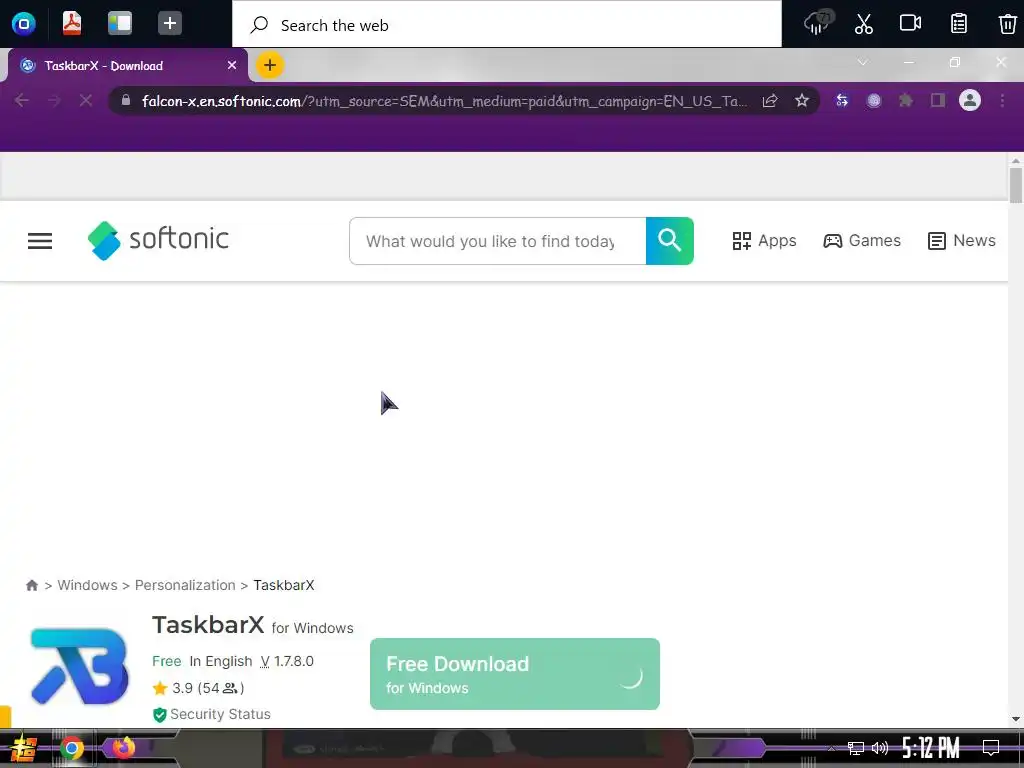Click the V 1.7.8.0 version text

click(x=287, y=661)
